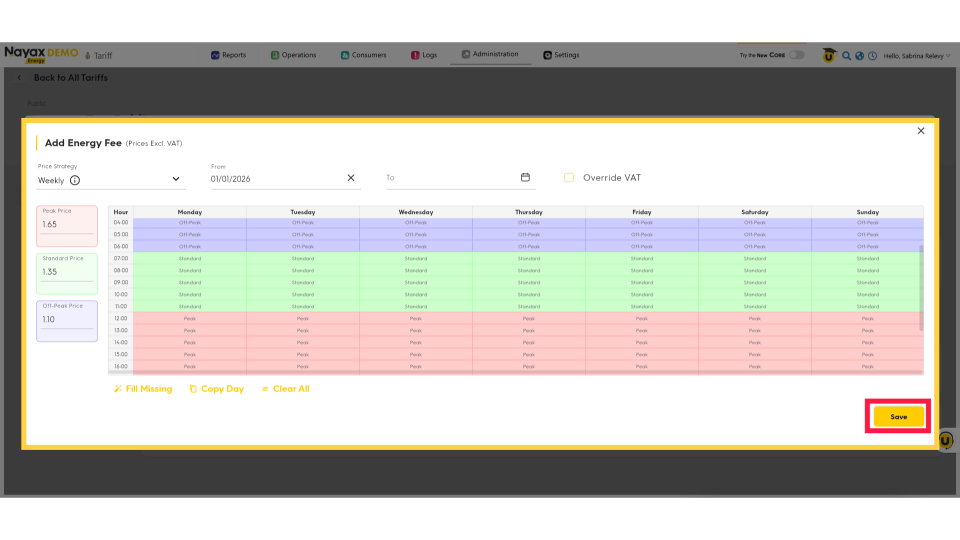Click Copy Day
This screenshot has height=540, width=960.
(216, 389)
